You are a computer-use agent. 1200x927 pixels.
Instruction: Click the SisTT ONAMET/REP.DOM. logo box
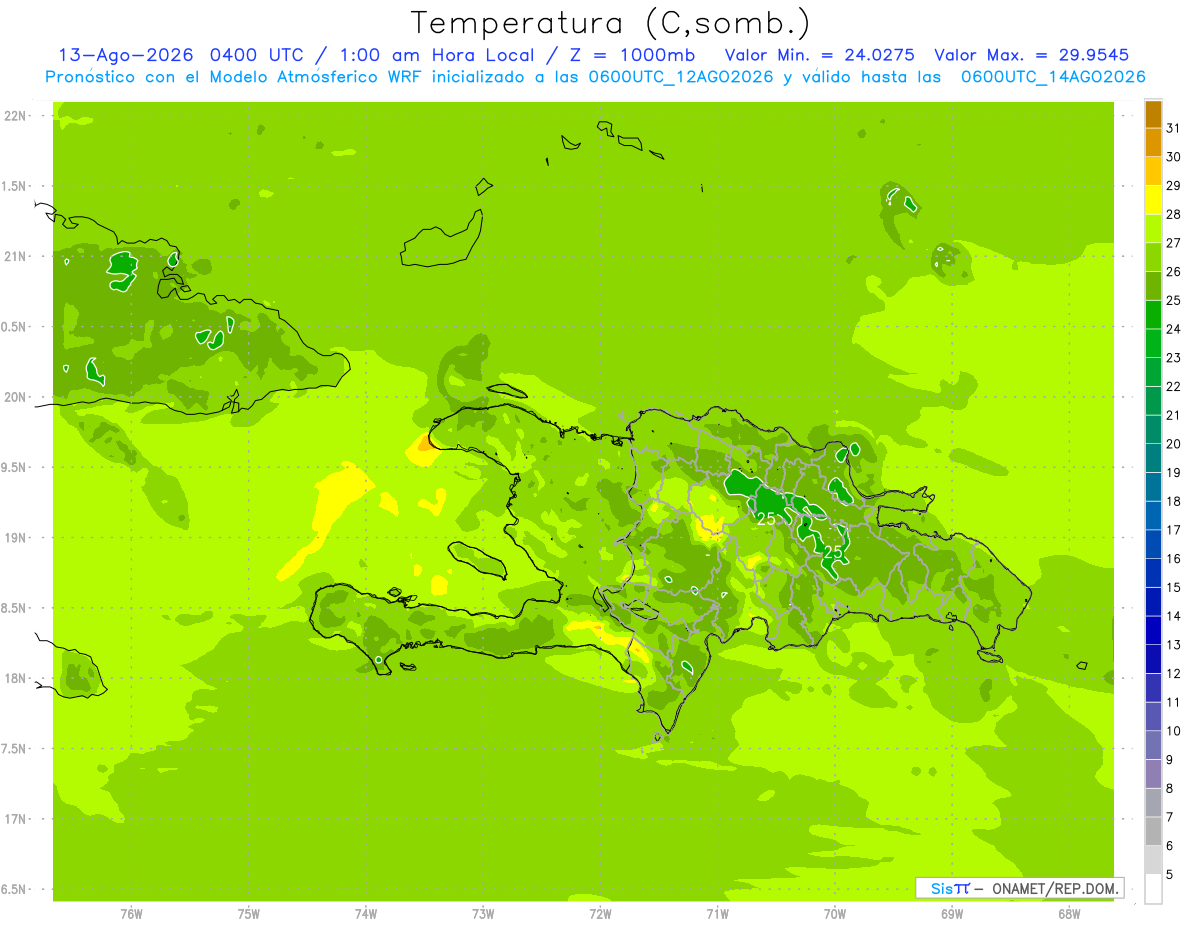point(1019,888)
